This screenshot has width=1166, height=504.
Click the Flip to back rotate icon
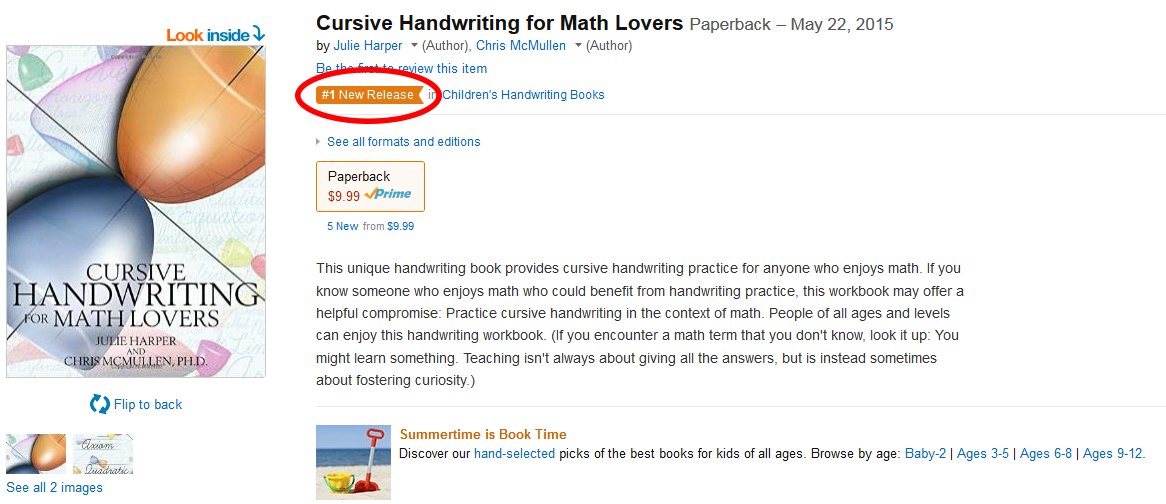pos(100,404)
